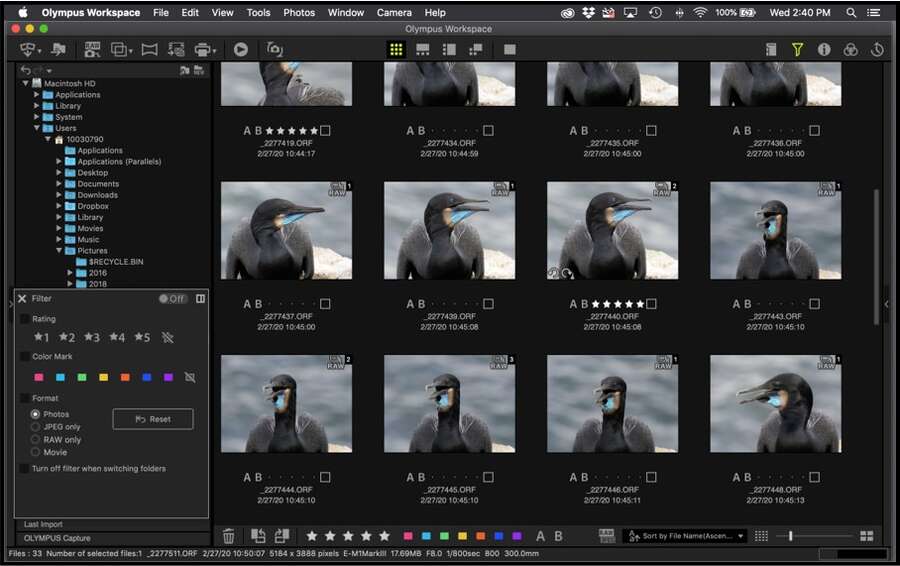The height and width of the screenshot is (566, 900).
Task: Open the Camera menu
Action: 394,13
